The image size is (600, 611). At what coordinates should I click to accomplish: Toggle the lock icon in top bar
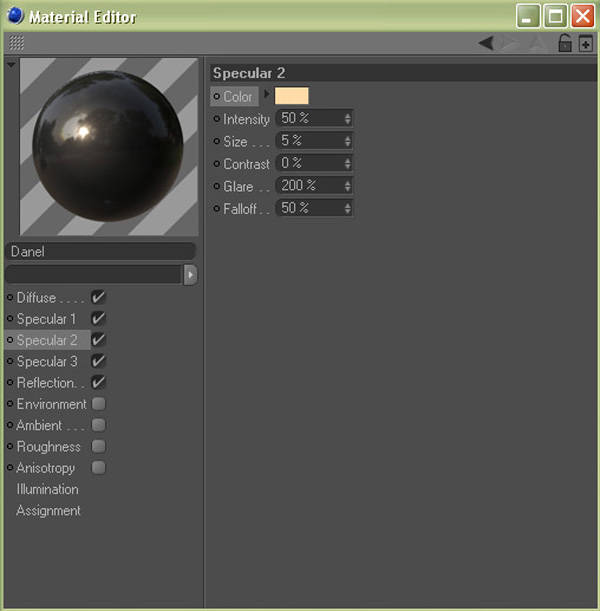point(564,43)
